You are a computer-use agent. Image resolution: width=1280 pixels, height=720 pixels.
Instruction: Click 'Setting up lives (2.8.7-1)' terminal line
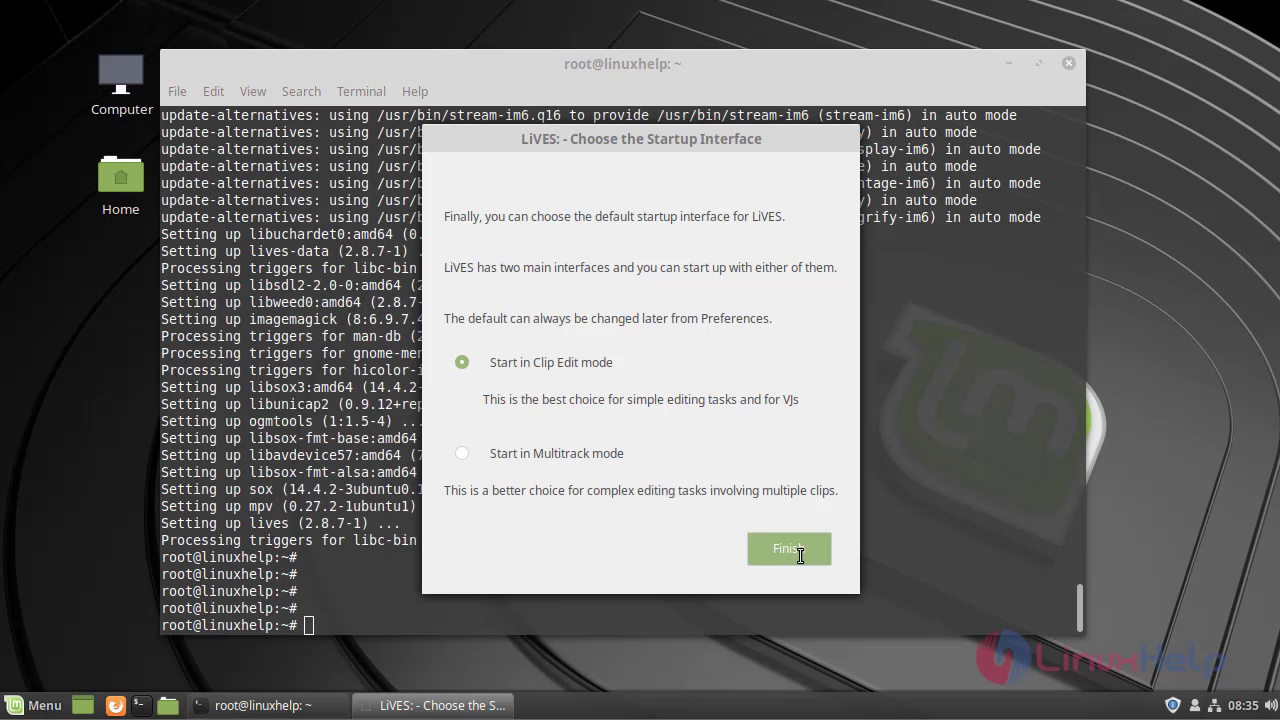tap(280, 523)
